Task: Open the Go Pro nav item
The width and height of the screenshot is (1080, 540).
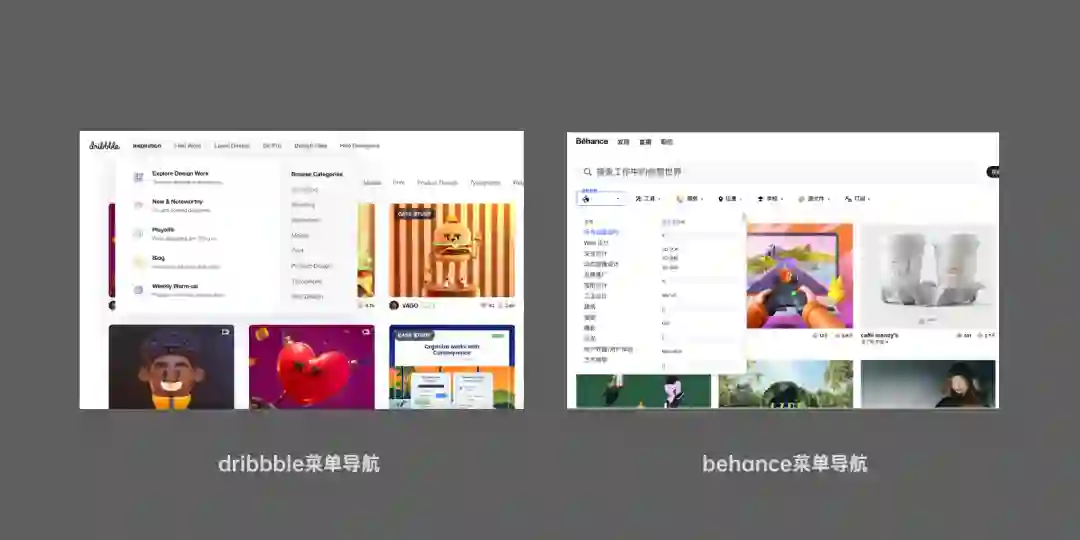Action: pos(272,146)
